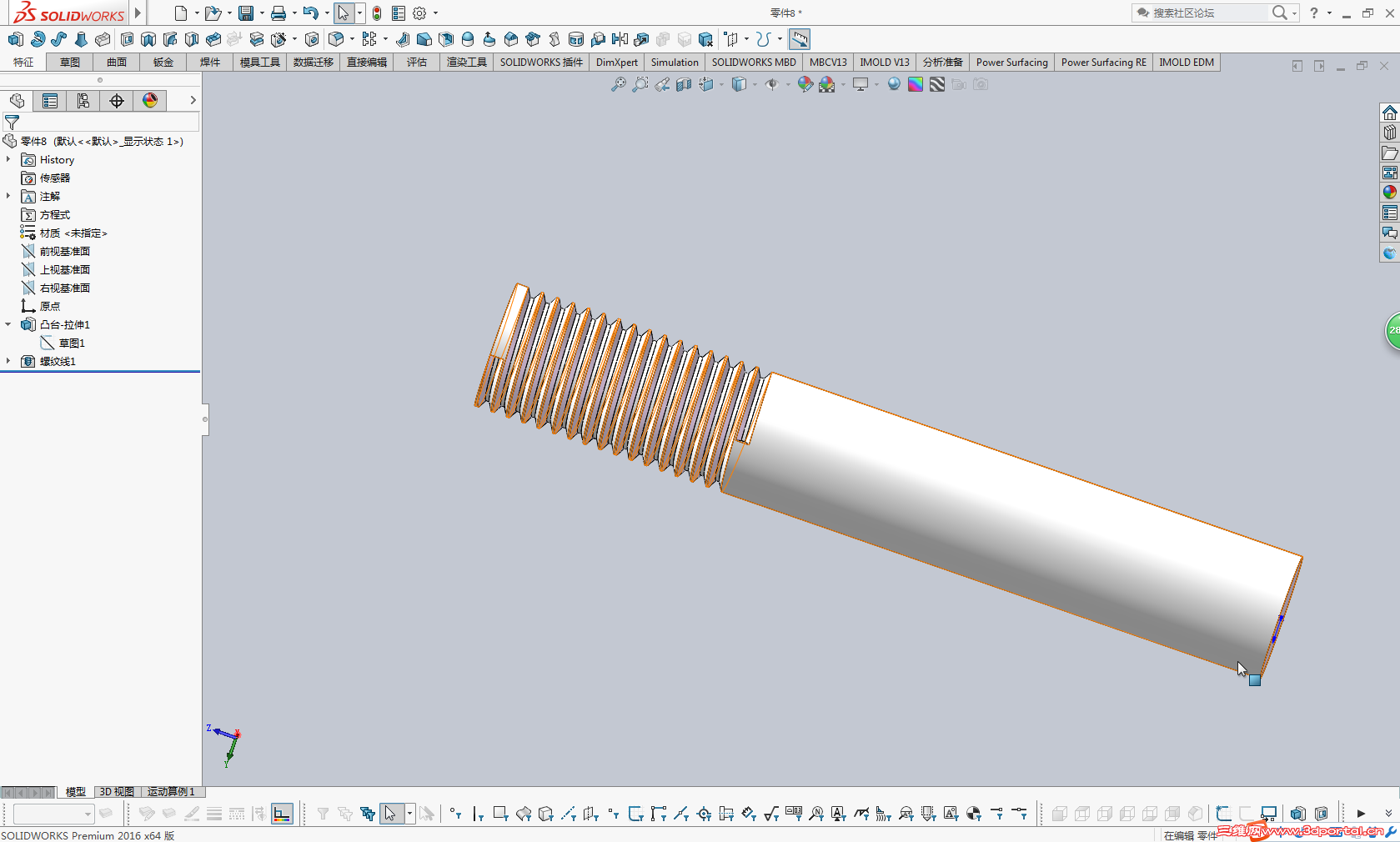Open the File Explorer task pane icon
Image resolution: width=1400 pixels, height=842 pixels.
(x=1389, y=153)
